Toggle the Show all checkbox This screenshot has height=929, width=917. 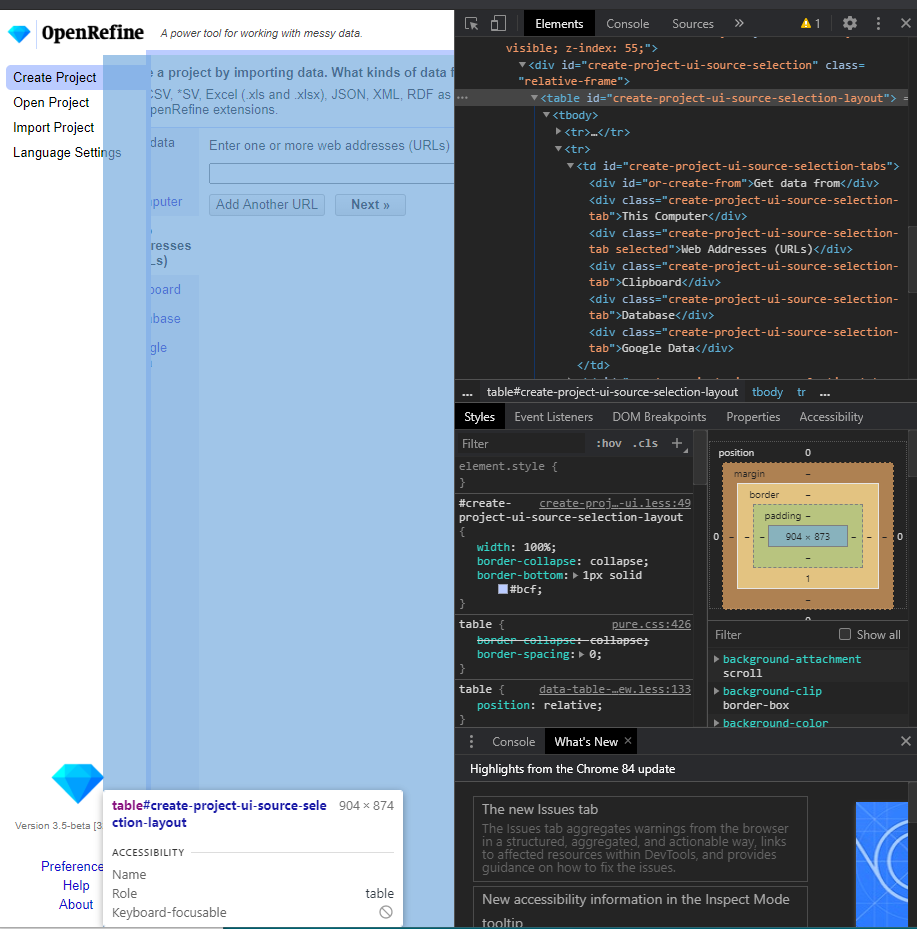coord(845,634)
